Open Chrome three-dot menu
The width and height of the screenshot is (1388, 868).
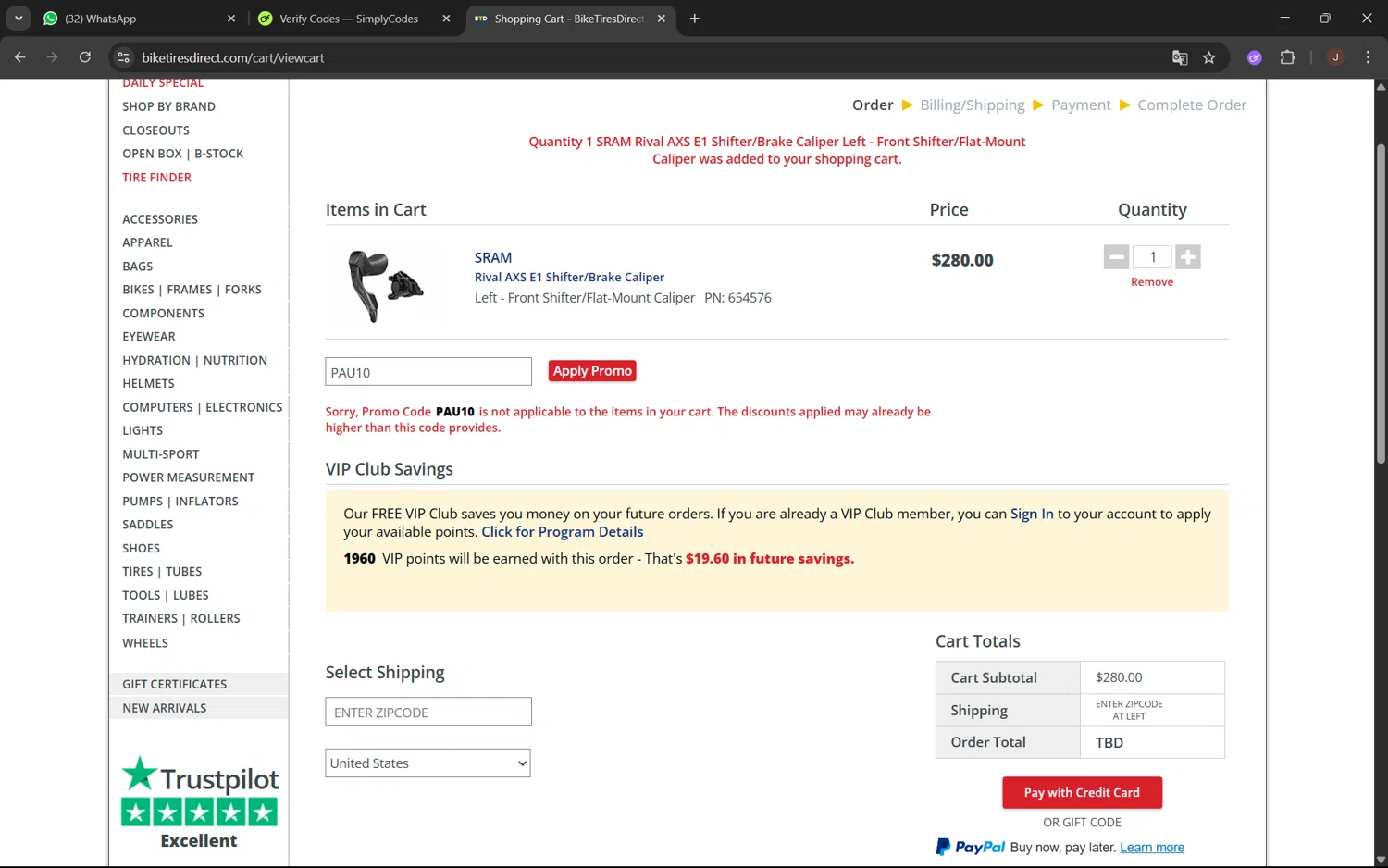click(1368, 57)
